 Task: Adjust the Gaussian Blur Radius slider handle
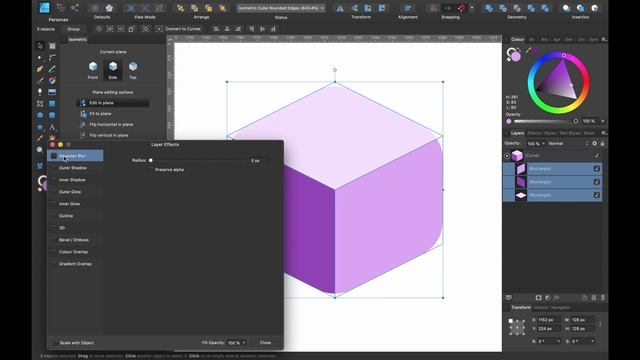pos(151,160)
